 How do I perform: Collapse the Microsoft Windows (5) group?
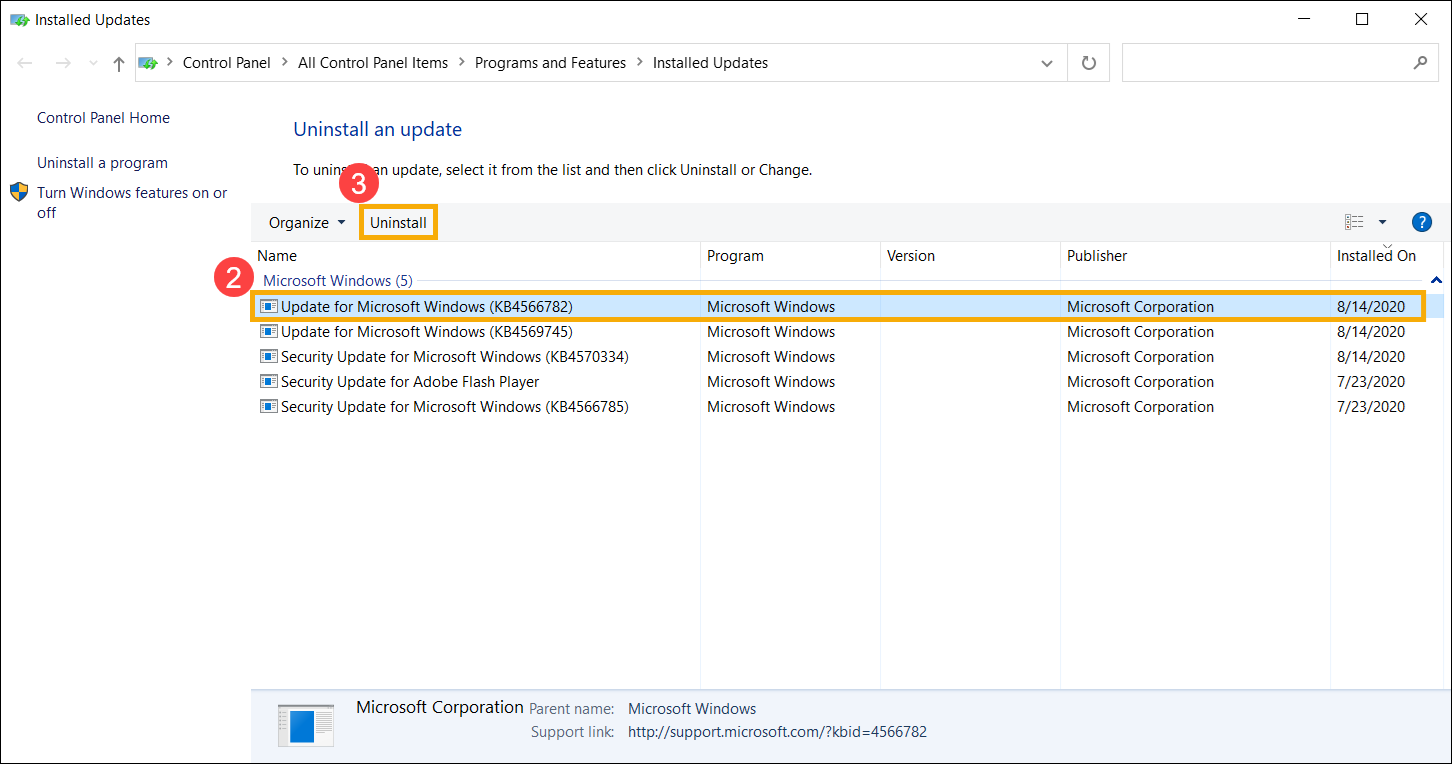tap(1436, 281)
